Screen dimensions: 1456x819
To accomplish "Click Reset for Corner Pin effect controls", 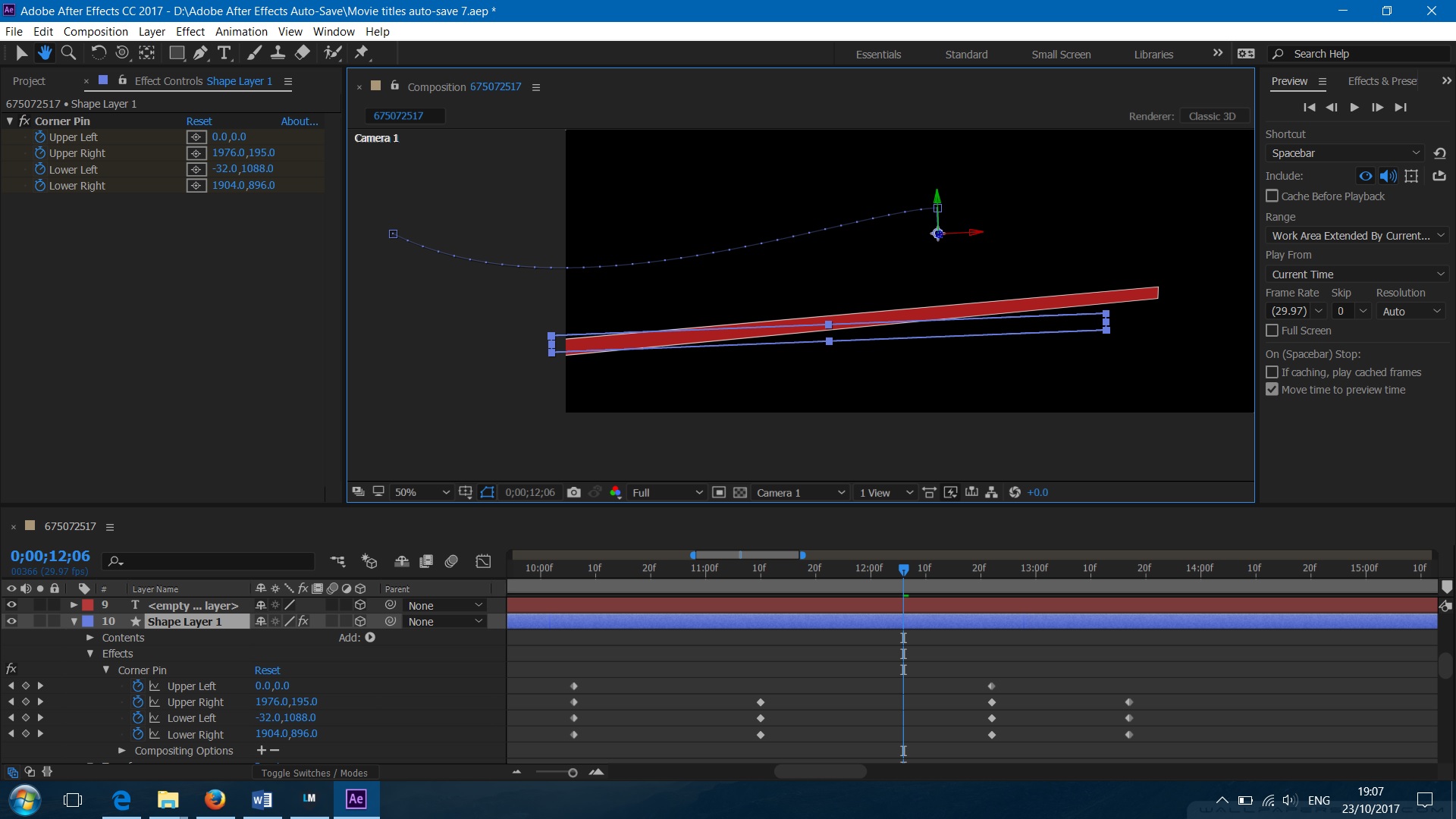I will tap(199, 121).
